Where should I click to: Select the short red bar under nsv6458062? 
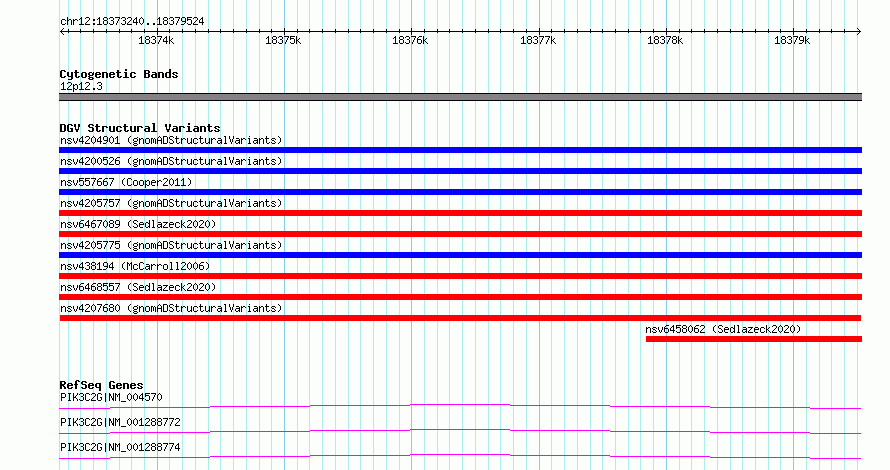754,339
